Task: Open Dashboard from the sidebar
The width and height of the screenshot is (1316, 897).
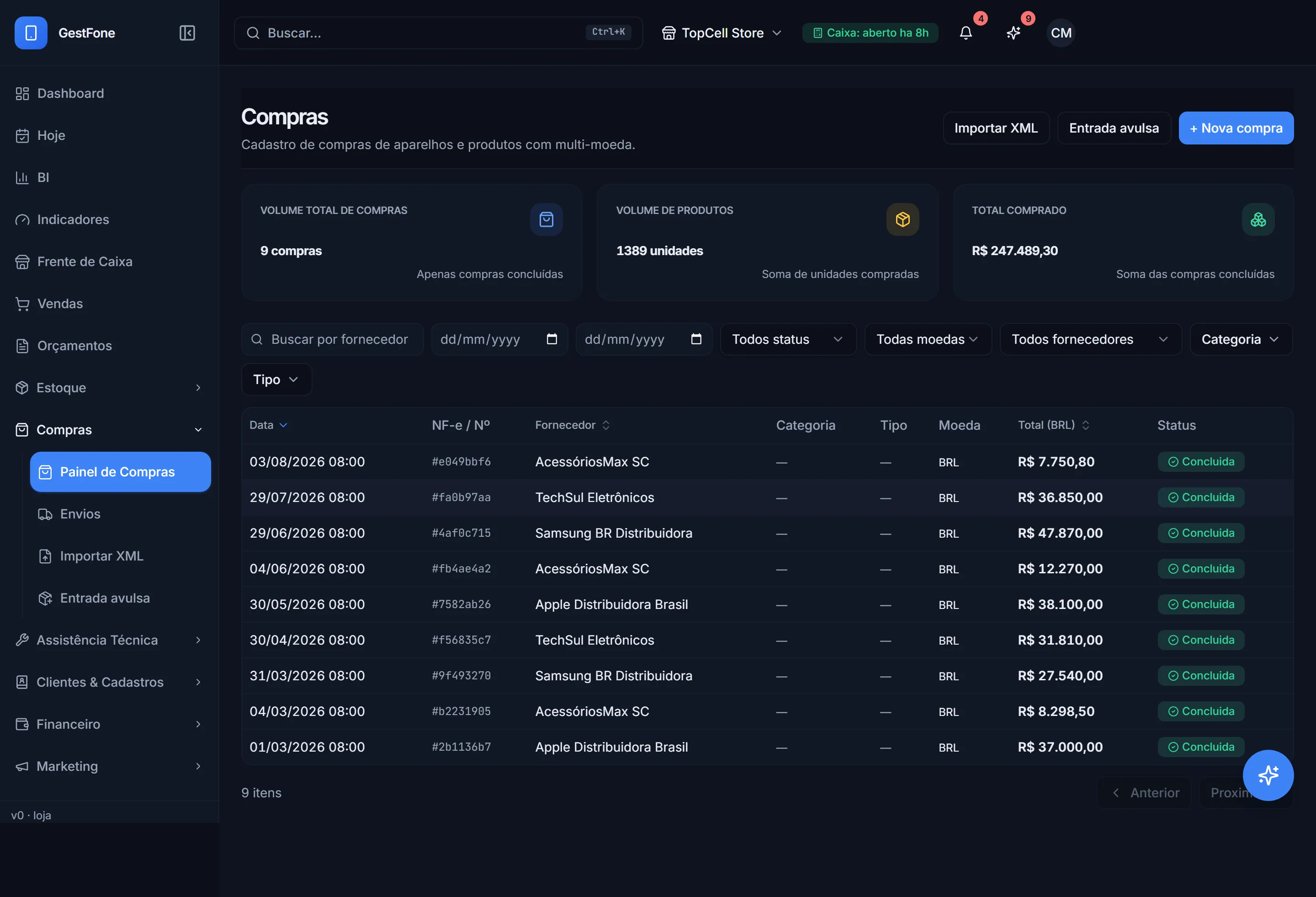Action: coord(109,94)
